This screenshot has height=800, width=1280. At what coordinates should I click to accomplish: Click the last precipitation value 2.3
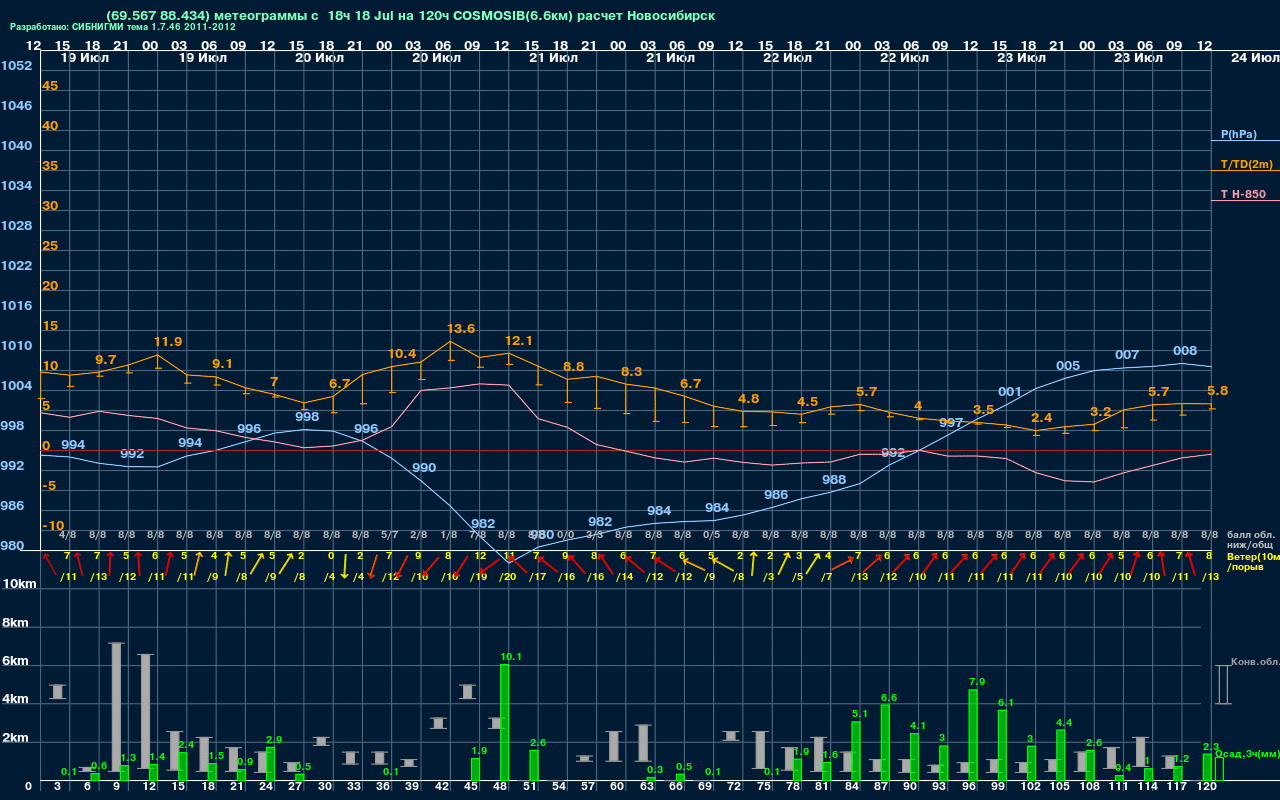point(1211,746)
